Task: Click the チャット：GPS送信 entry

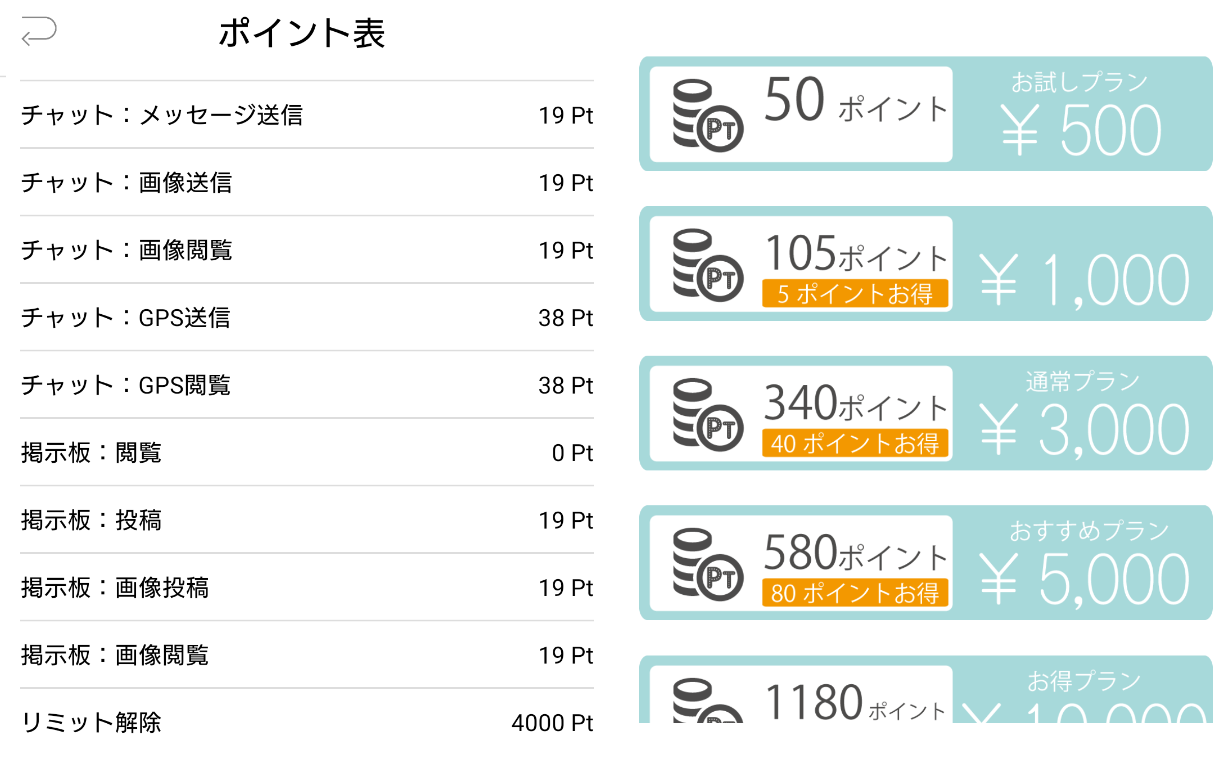Action: (305, 318)
